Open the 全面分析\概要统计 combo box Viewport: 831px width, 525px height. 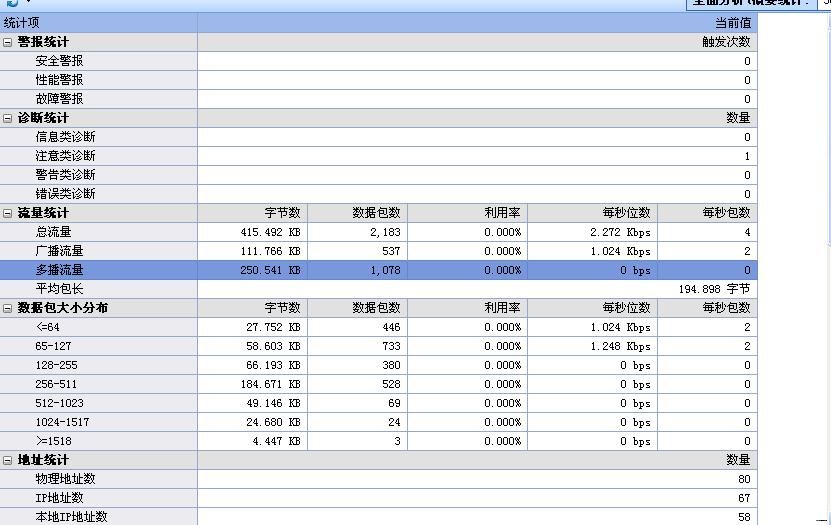click(823, 3)
